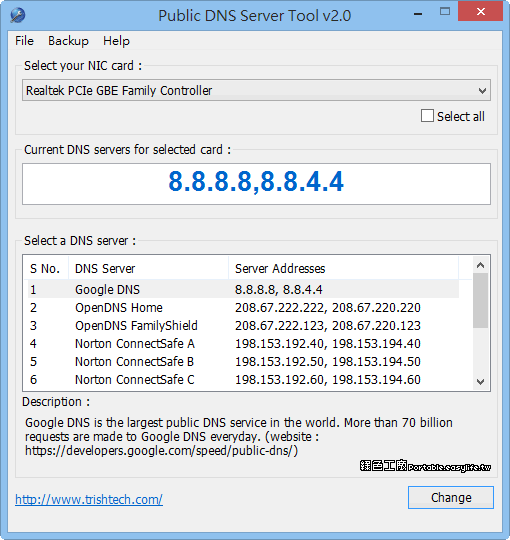This screenshot has width=510, height=540.
Task: Click the Server Addresses column header
Action: pyautogui.click(x=343, y=268)
